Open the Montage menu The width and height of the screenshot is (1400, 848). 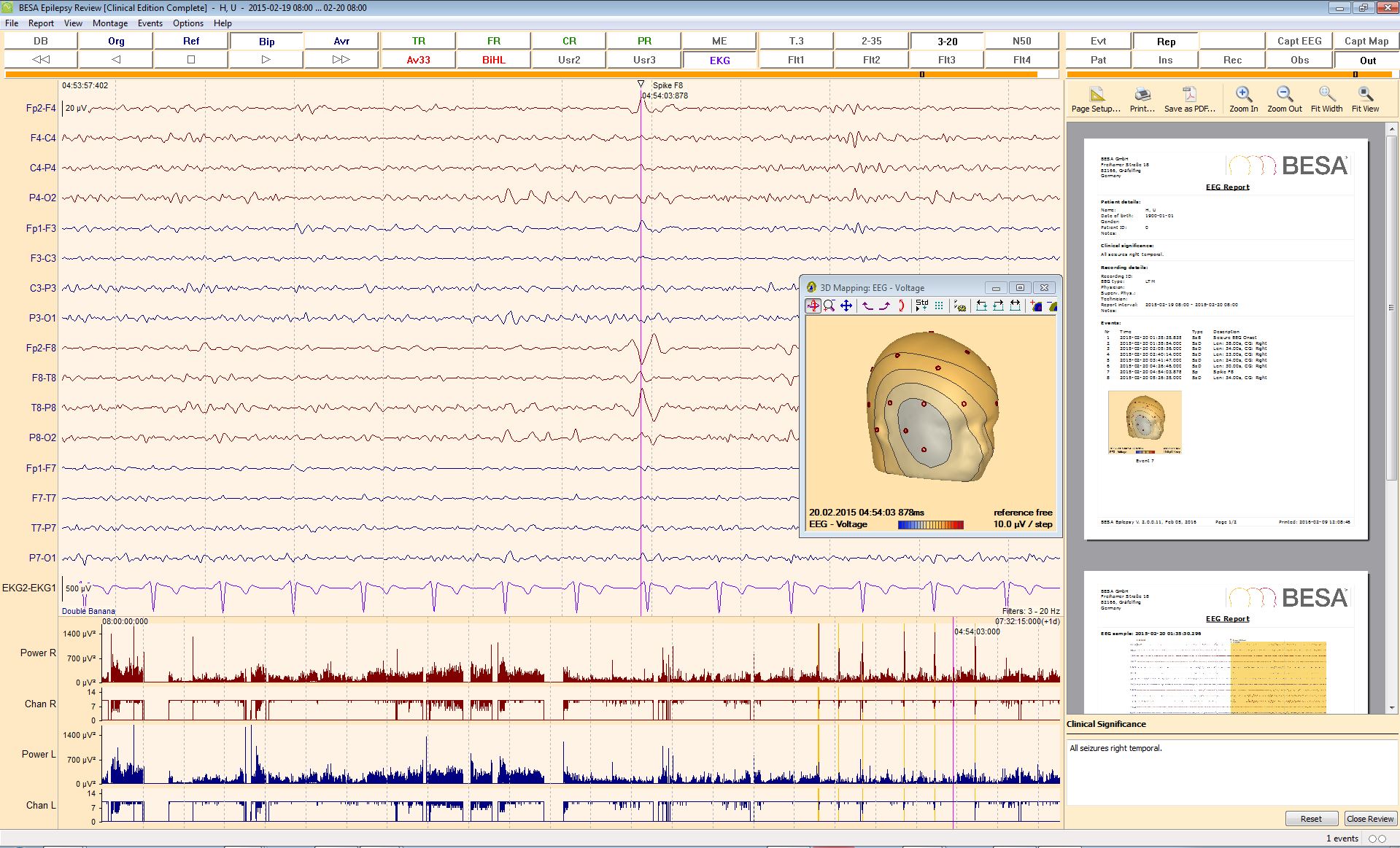(110, 23)
